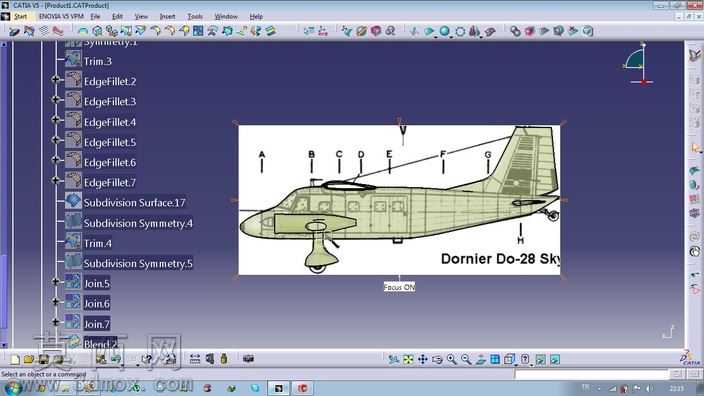Image resolution: width=704 pixels, height=396 pixels.
Task: Click the tree vertical scrollbar thumb
Action: click(x=4, y=291)
